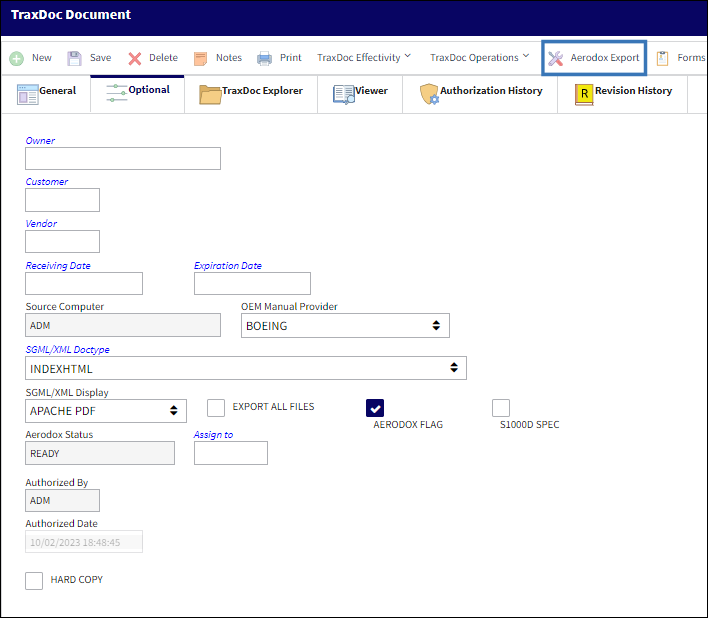This screenshot has width=708, height=618.
Task: Click the Save floppy disk icon
Action: pos(74,59)
